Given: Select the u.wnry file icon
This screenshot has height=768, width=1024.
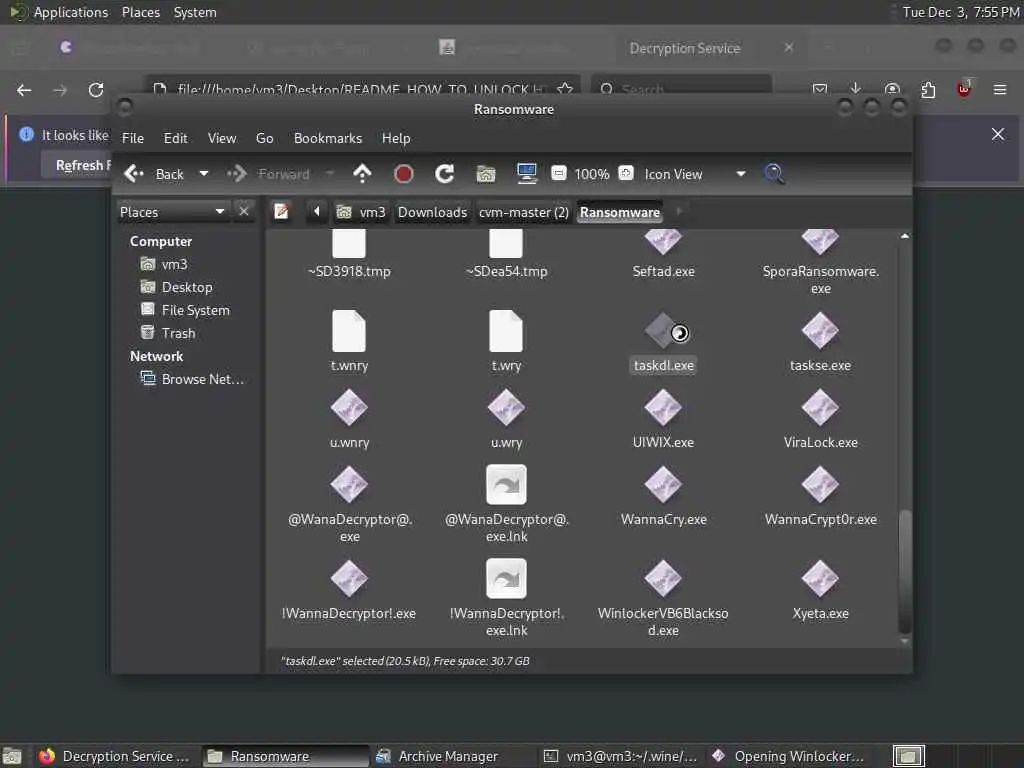Looking at the screenshot, I should (x=349, y=408).
